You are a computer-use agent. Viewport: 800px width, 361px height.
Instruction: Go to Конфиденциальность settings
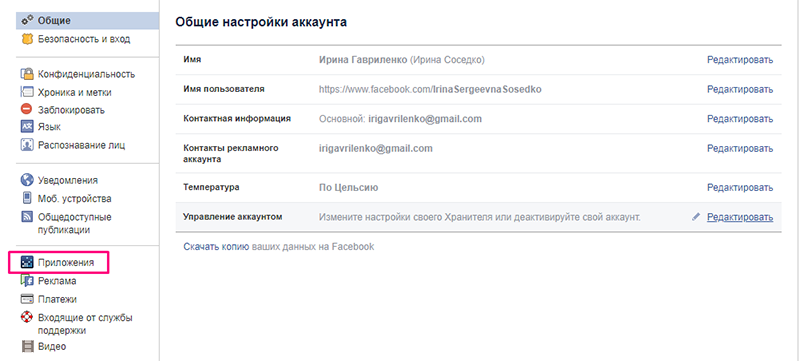pos(87,74)
